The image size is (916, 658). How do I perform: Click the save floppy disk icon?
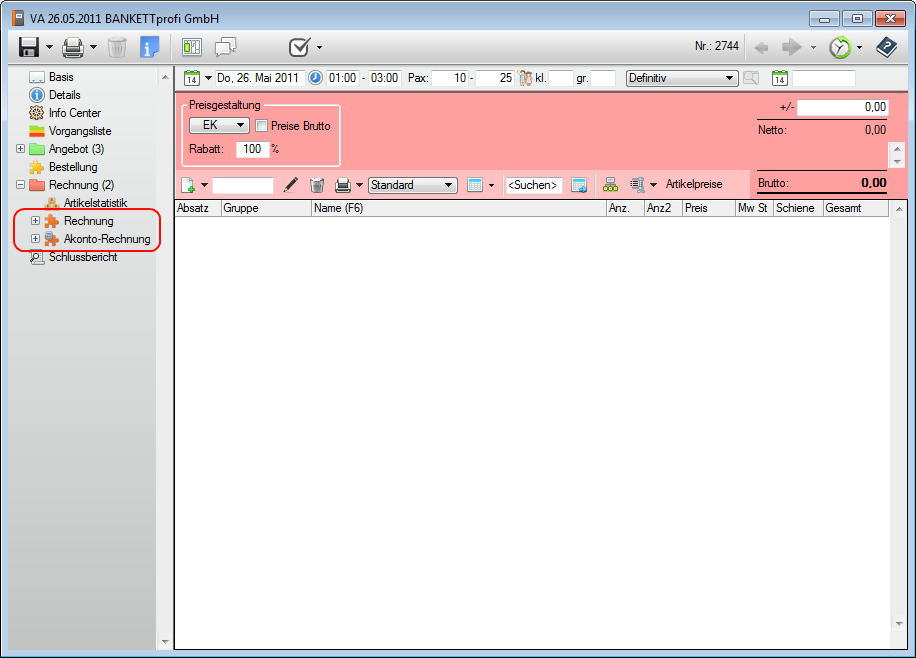click(x=29, y=47)
